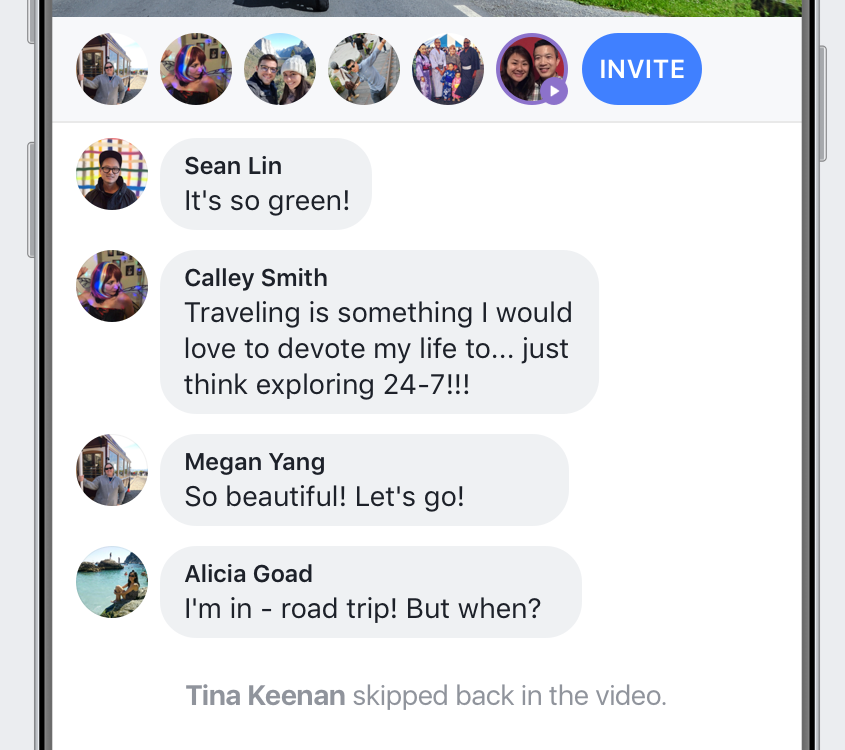Tap the purple play icon on last viewer
This screenshot has width=845, height=750.
tap(554, 91)
